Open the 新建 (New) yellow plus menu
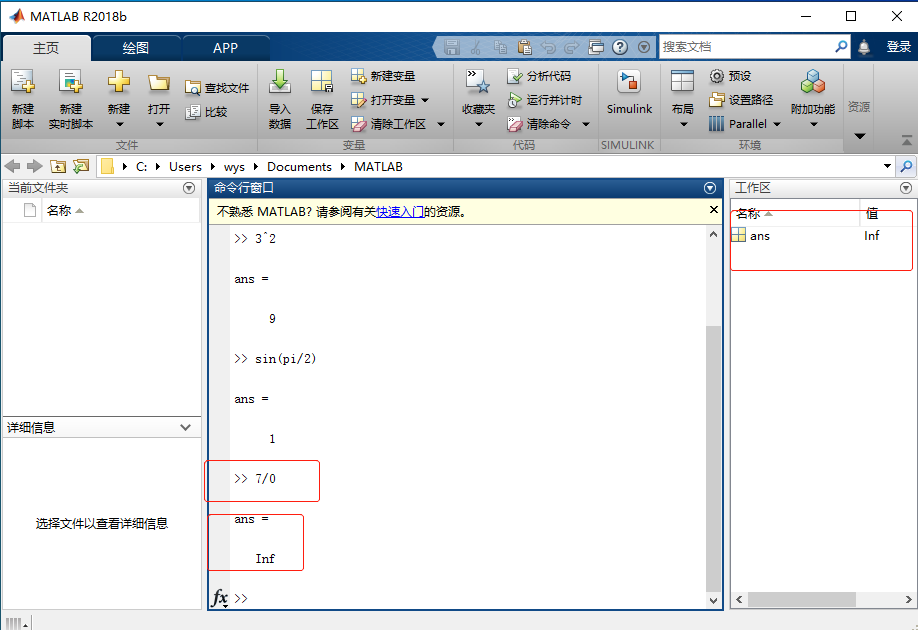The height and width of the screenshot is (630, 918). click(x=118, y=98)
